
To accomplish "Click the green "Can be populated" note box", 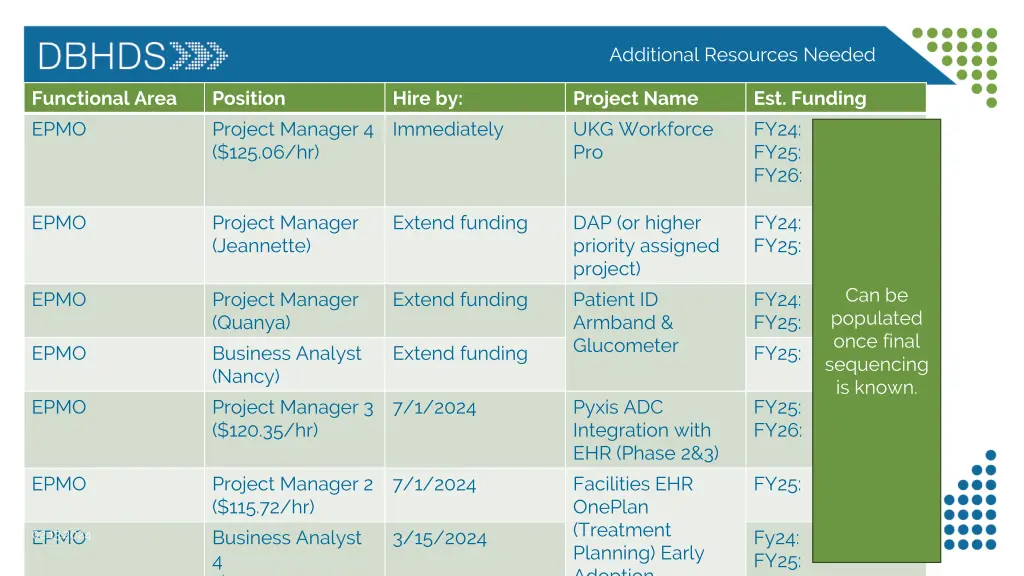I will pos(876,340).
